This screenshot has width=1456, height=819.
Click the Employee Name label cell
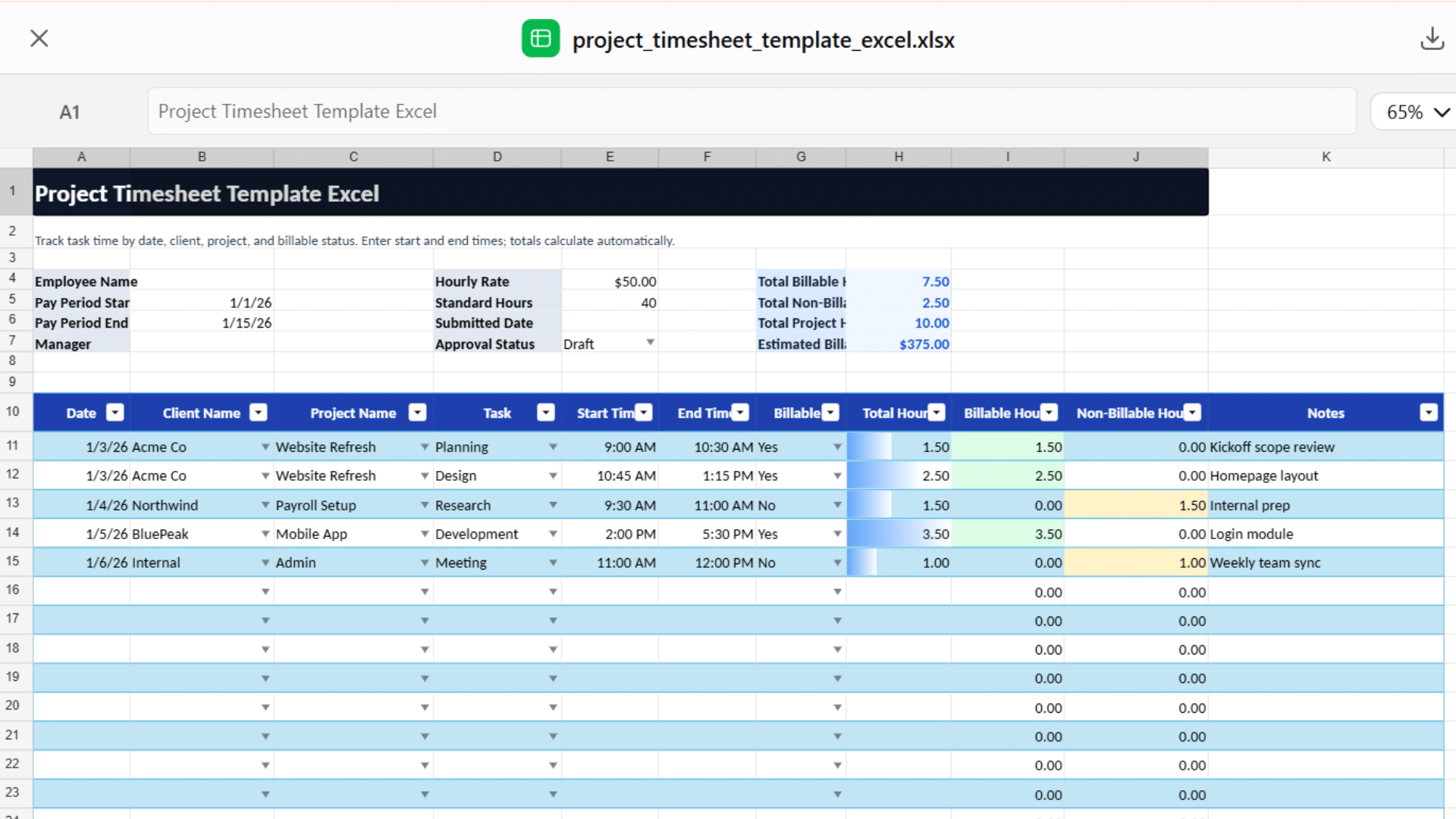[81, 281]
